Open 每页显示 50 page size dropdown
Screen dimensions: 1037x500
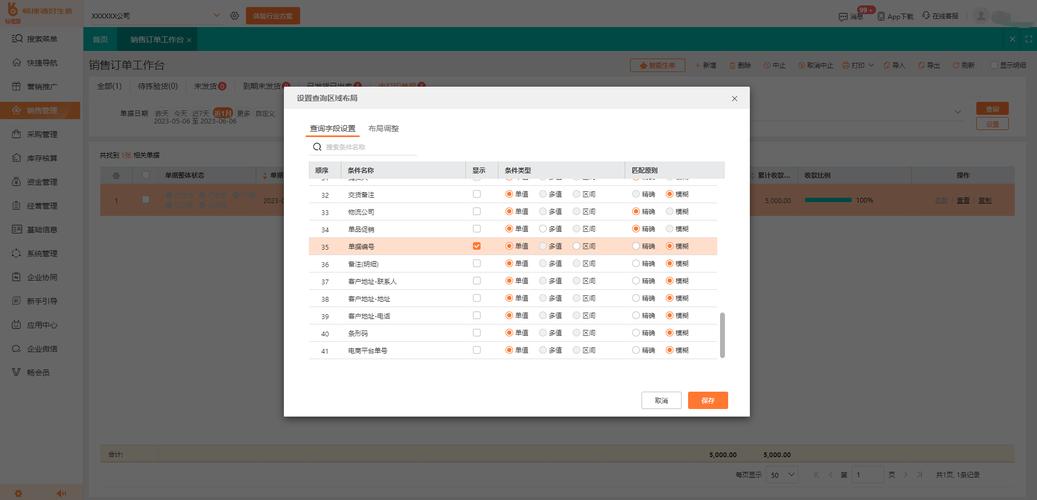click(x=784, y=475)
